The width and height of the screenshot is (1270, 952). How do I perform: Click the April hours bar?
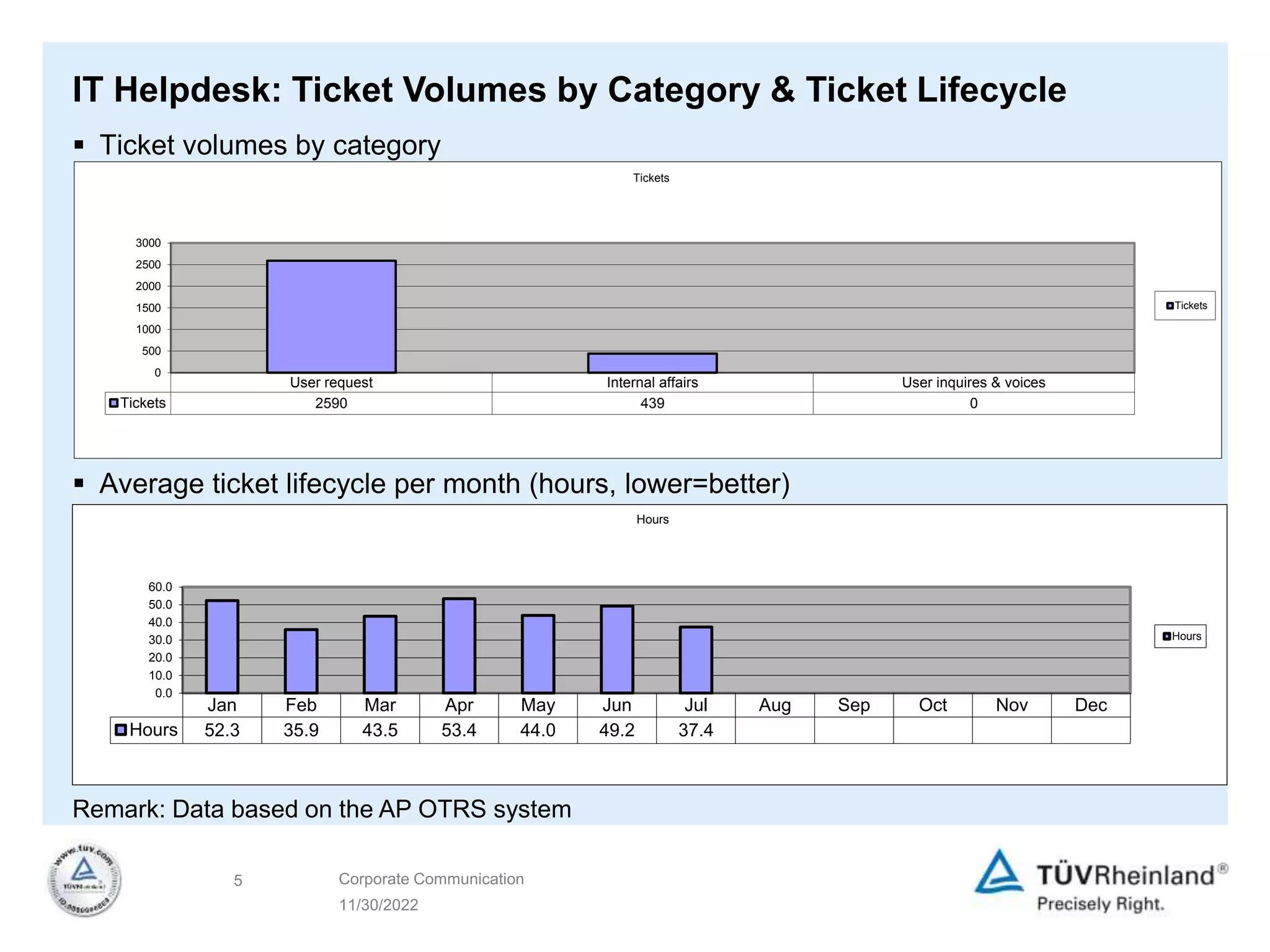(x=459, y=645)
